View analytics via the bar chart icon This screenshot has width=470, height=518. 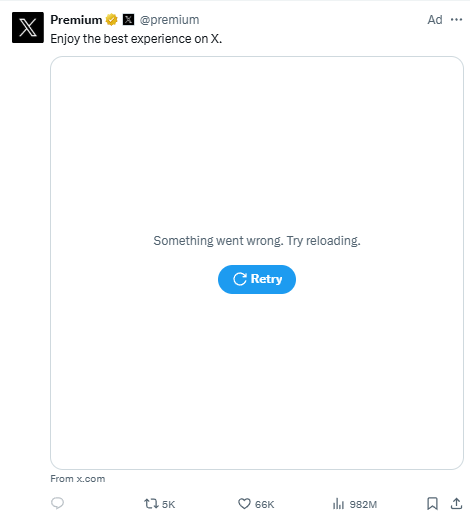[x=338, y=504]
